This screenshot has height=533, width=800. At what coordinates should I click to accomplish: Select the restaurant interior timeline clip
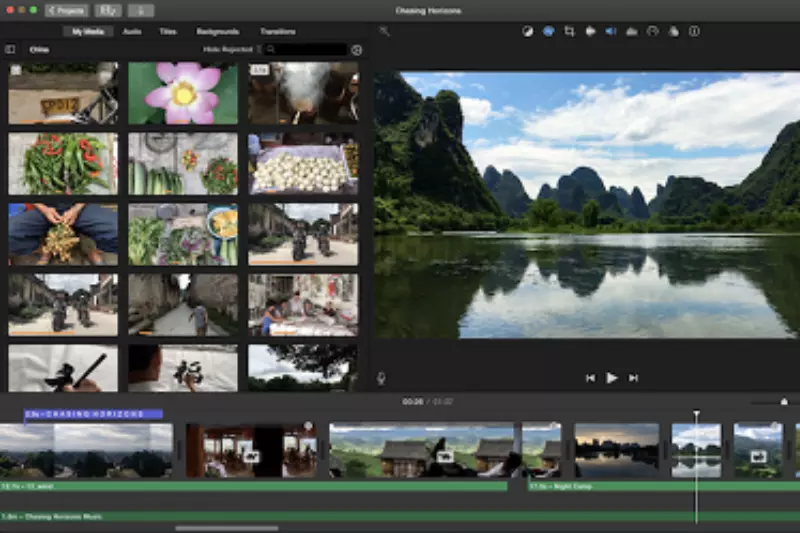252,450
